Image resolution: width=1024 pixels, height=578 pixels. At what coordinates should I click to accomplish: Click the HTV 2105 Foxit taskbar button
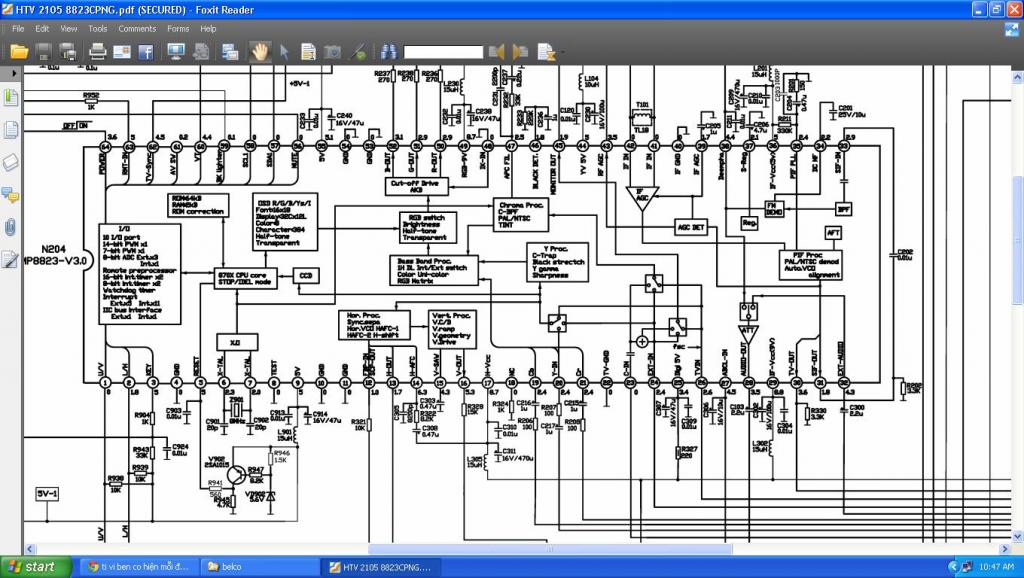(x=380, y=567)
